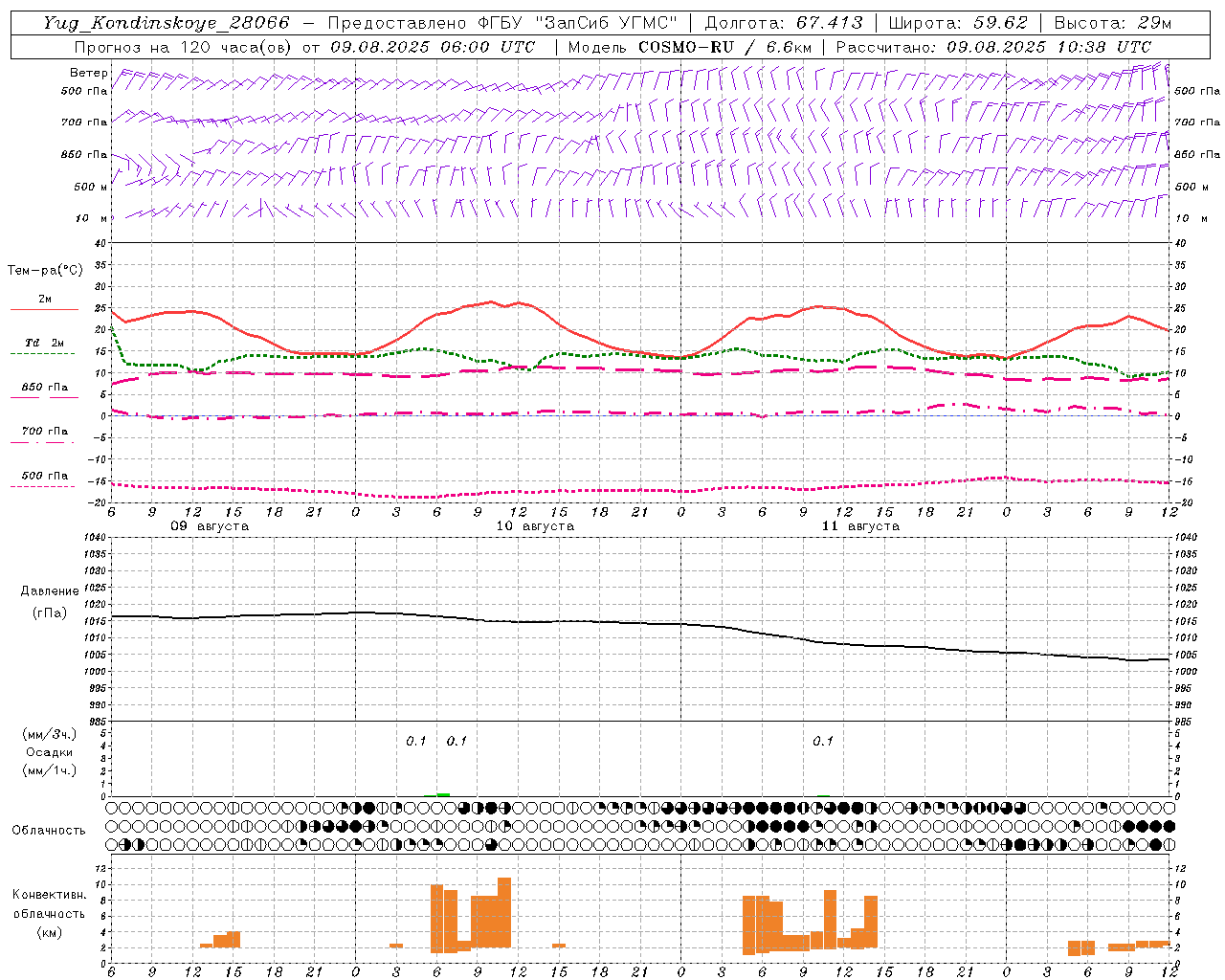
Task: Click the Облачность panel label
Action: click(x=49, y=830)
